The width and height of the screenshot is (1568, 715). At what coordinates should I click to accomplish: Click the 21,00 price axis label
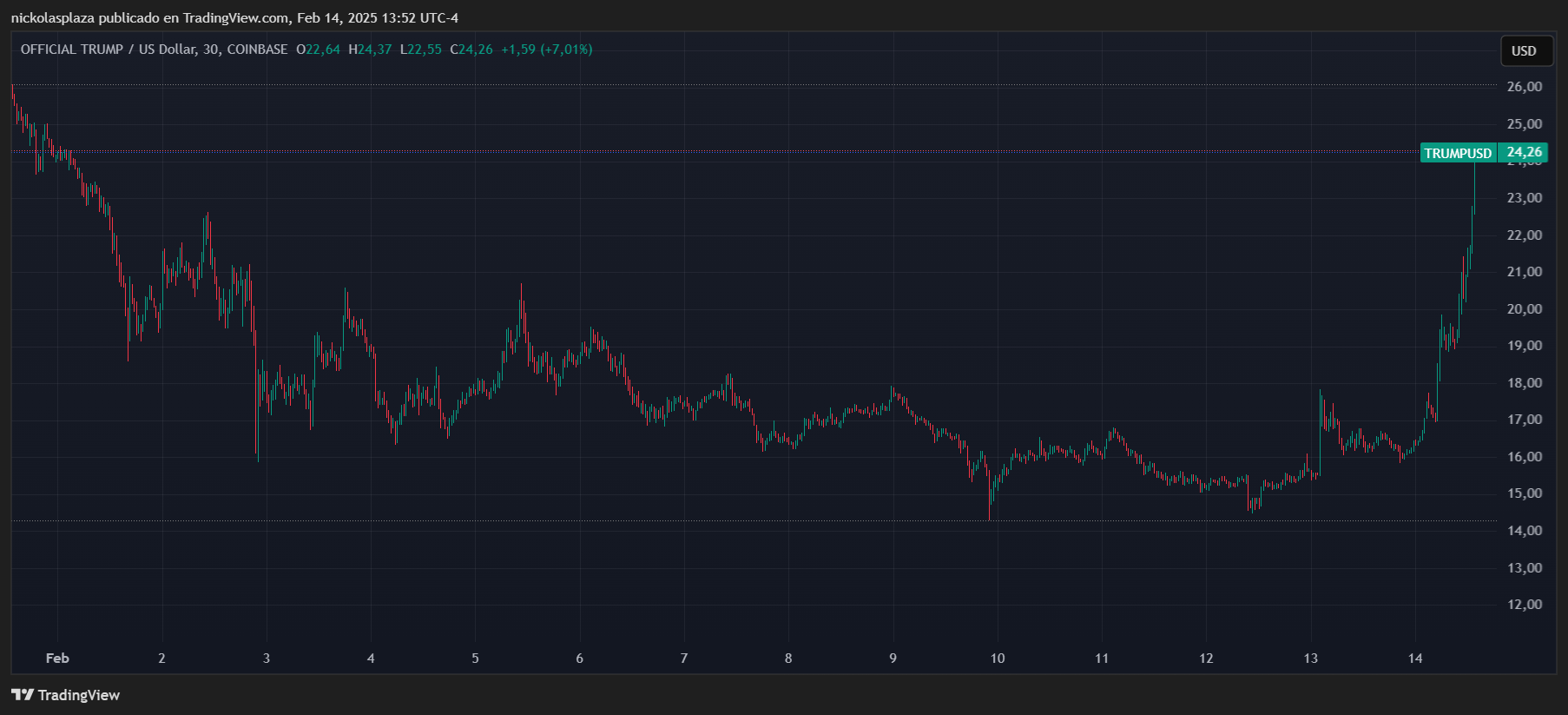pyautogui.click(x=1525, y=272)
